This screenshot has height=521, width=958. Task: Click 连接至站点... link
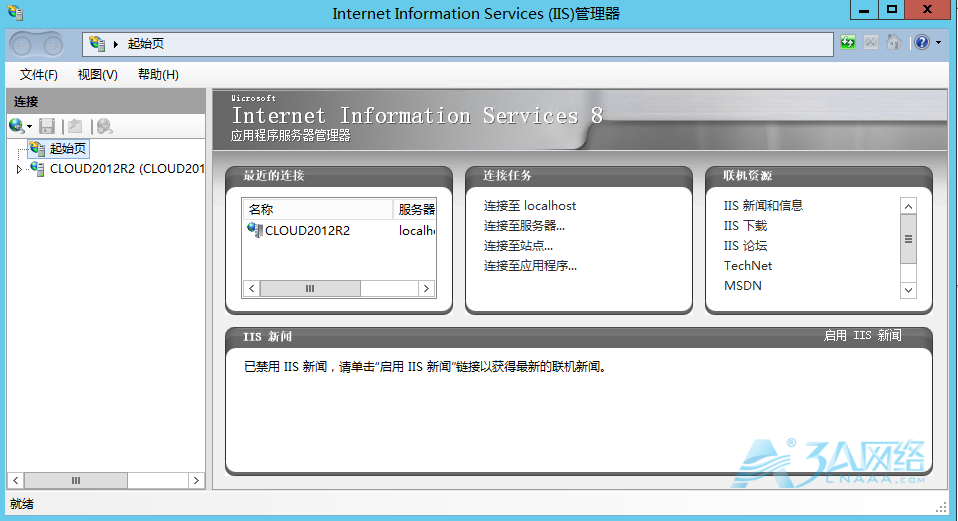(518, 246)
